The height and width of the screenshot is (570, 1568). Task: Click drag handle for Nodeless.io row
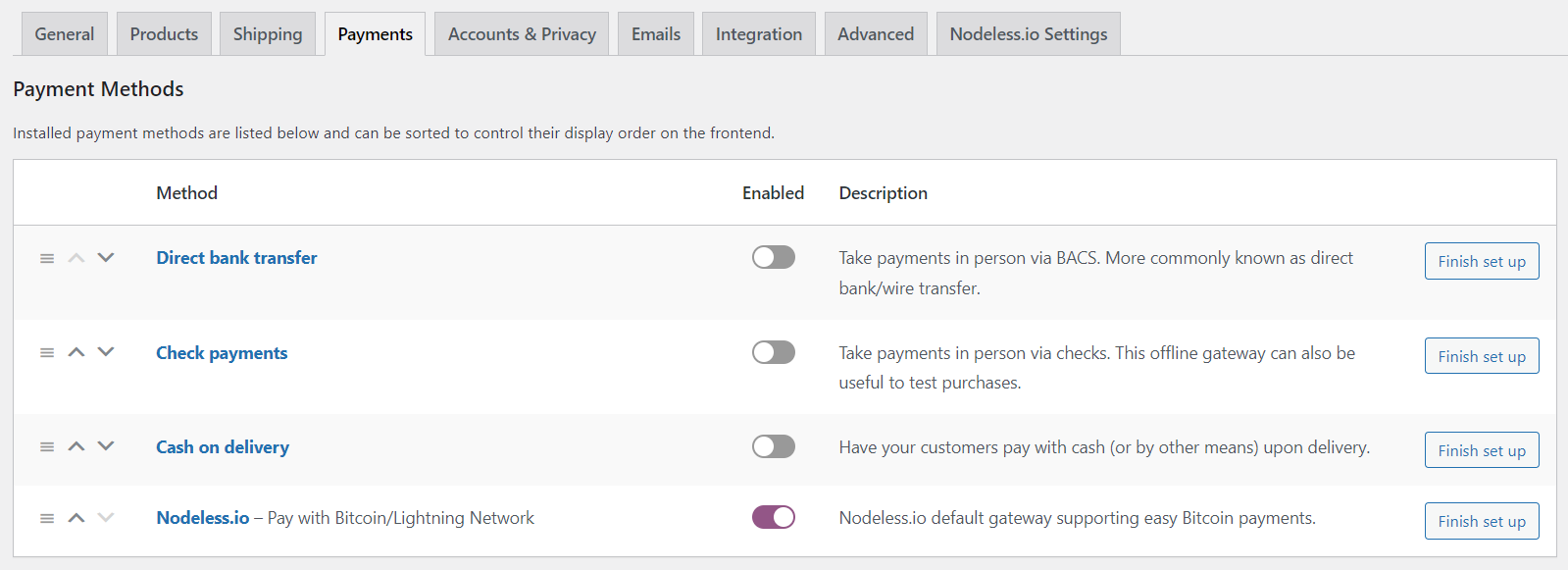(47, 518)
